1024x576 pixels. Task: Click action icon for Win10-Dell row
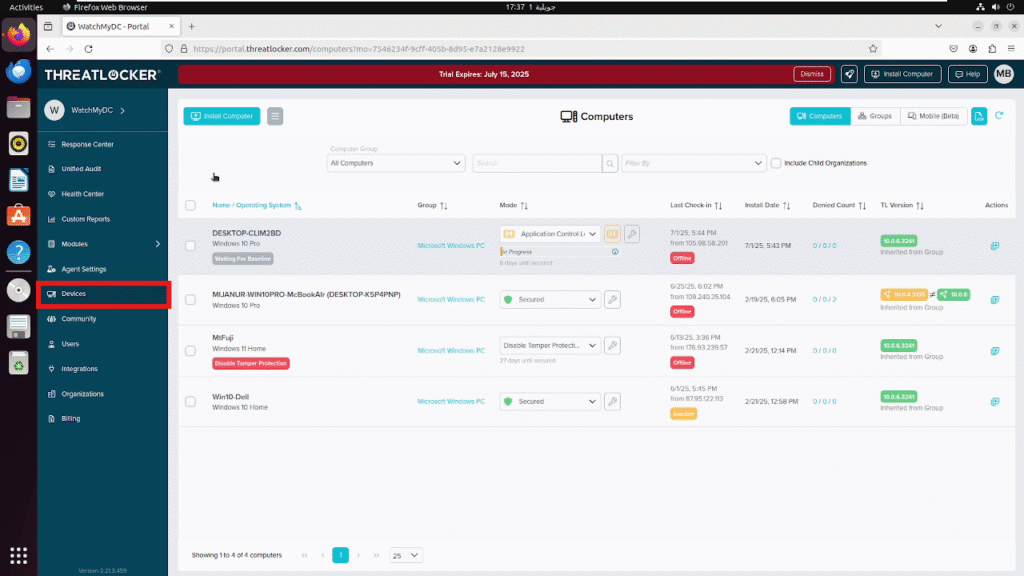click(995, 402)
